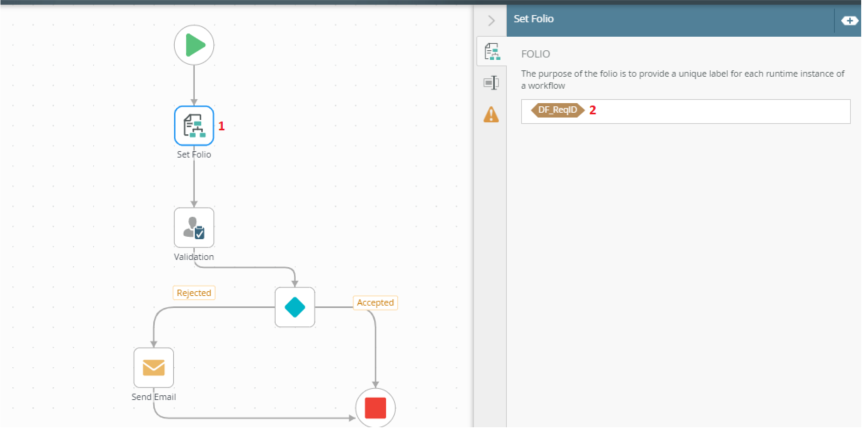Select the Set Folio step icon
This screenshot has width=863, height=432.
coord(194,126)
